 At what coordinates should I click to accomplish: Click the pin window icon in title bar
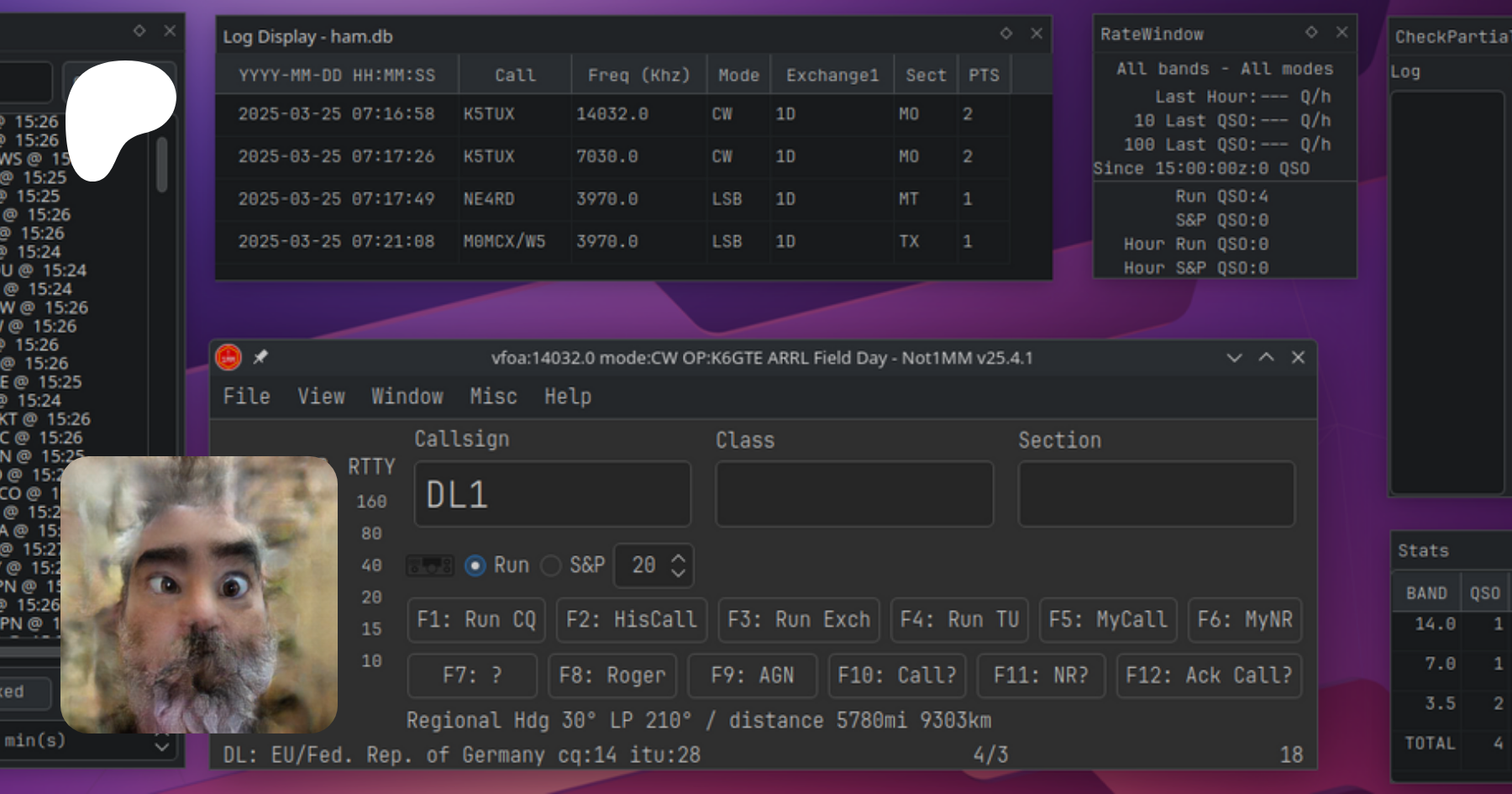pyautogui.click(x=260, y=357)
